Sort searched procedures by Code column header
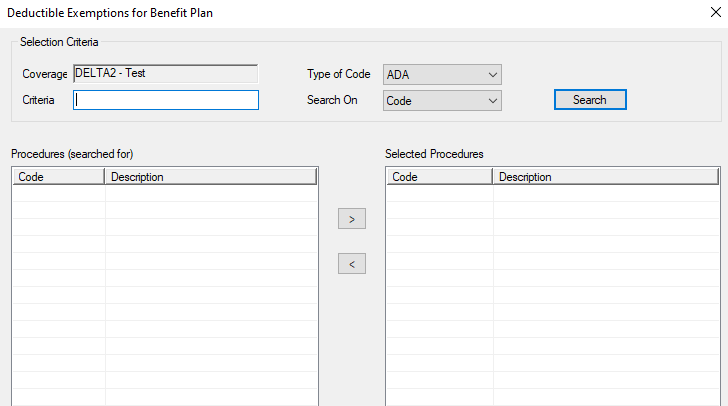The width and height of the screenshot is (728, 406). [58, 177]
